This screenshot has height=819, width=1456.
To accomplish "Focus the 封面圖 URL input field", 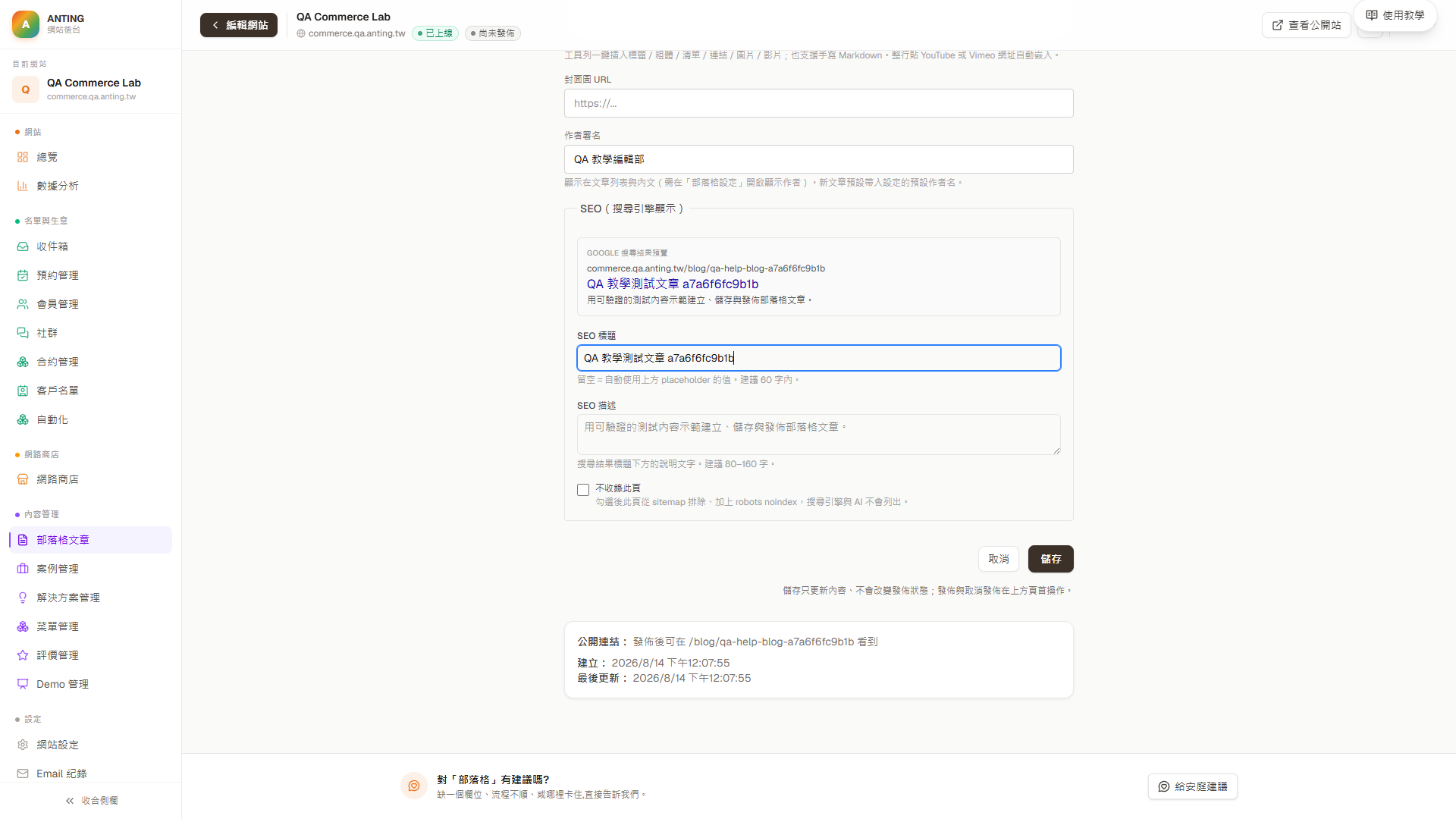I will click(x=819, y=103).
